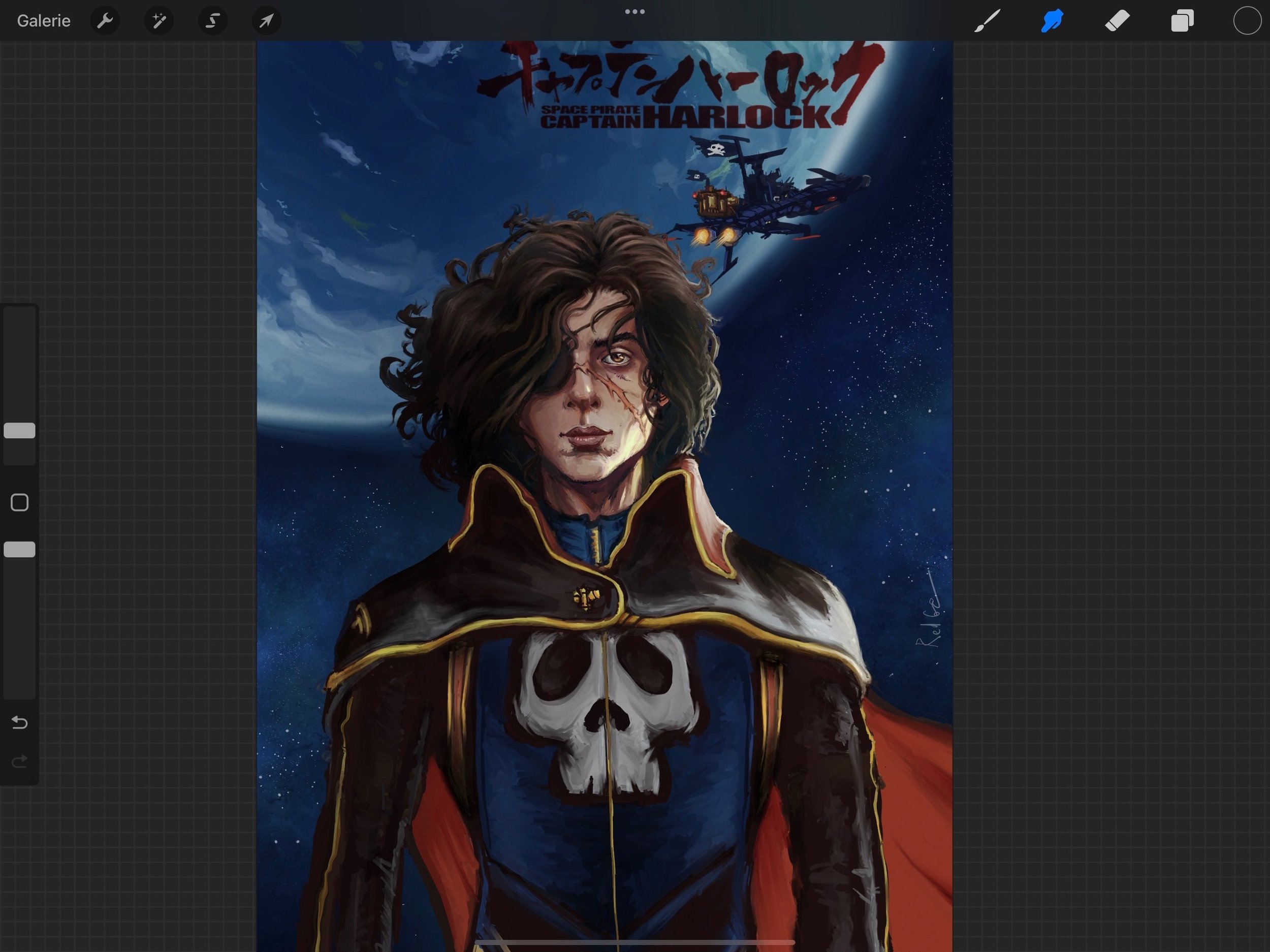Select the blue Smudge tool
1270x952 pixels.
[x=1052, y=21]
